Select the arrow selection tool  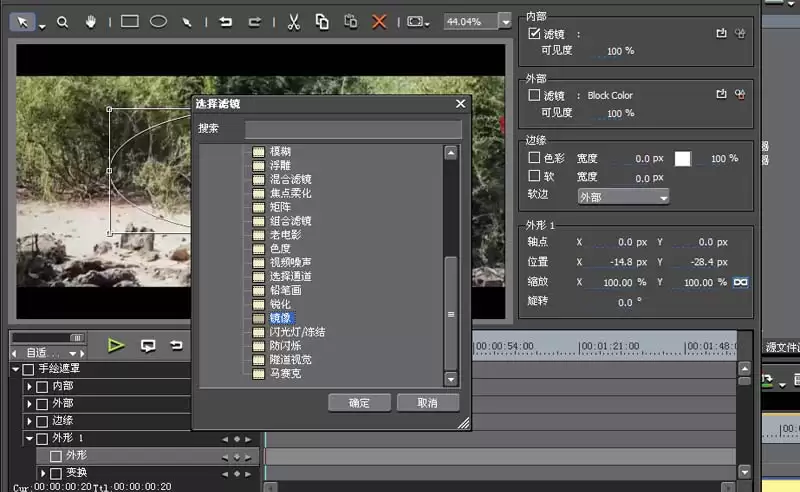(x=22, y=22)
